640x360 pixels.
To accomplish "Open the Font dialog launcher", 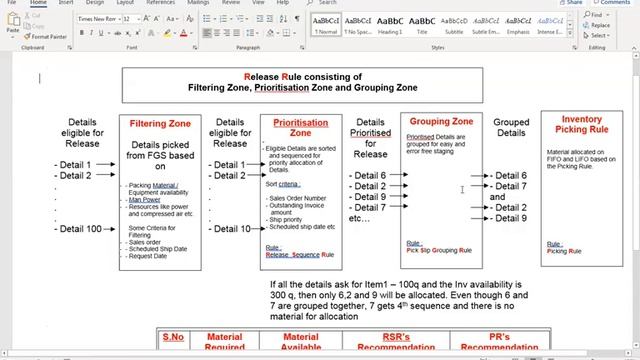I will pos(195,48).
